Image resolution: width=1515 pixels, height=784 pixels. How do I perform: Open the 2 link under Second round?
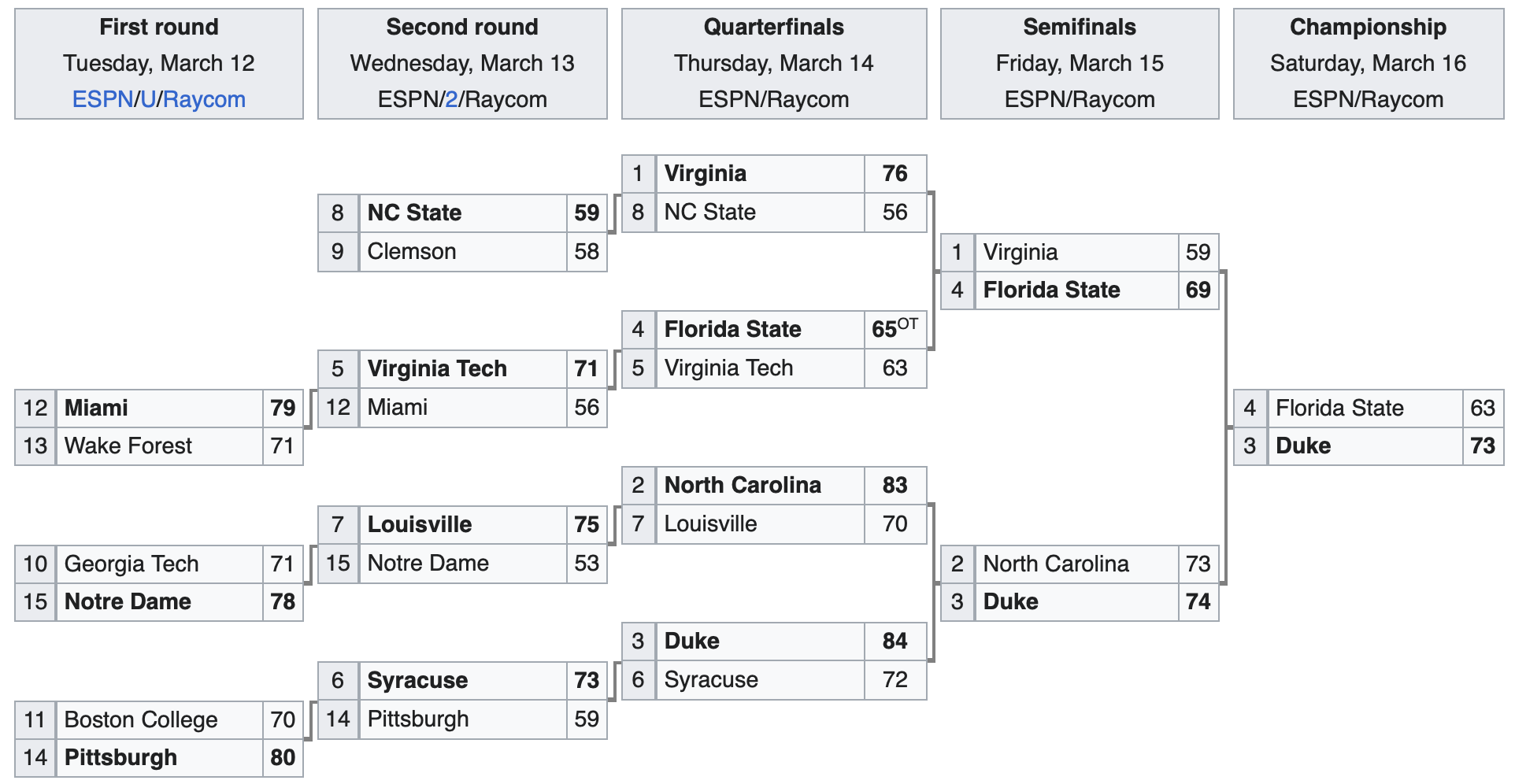451,99
